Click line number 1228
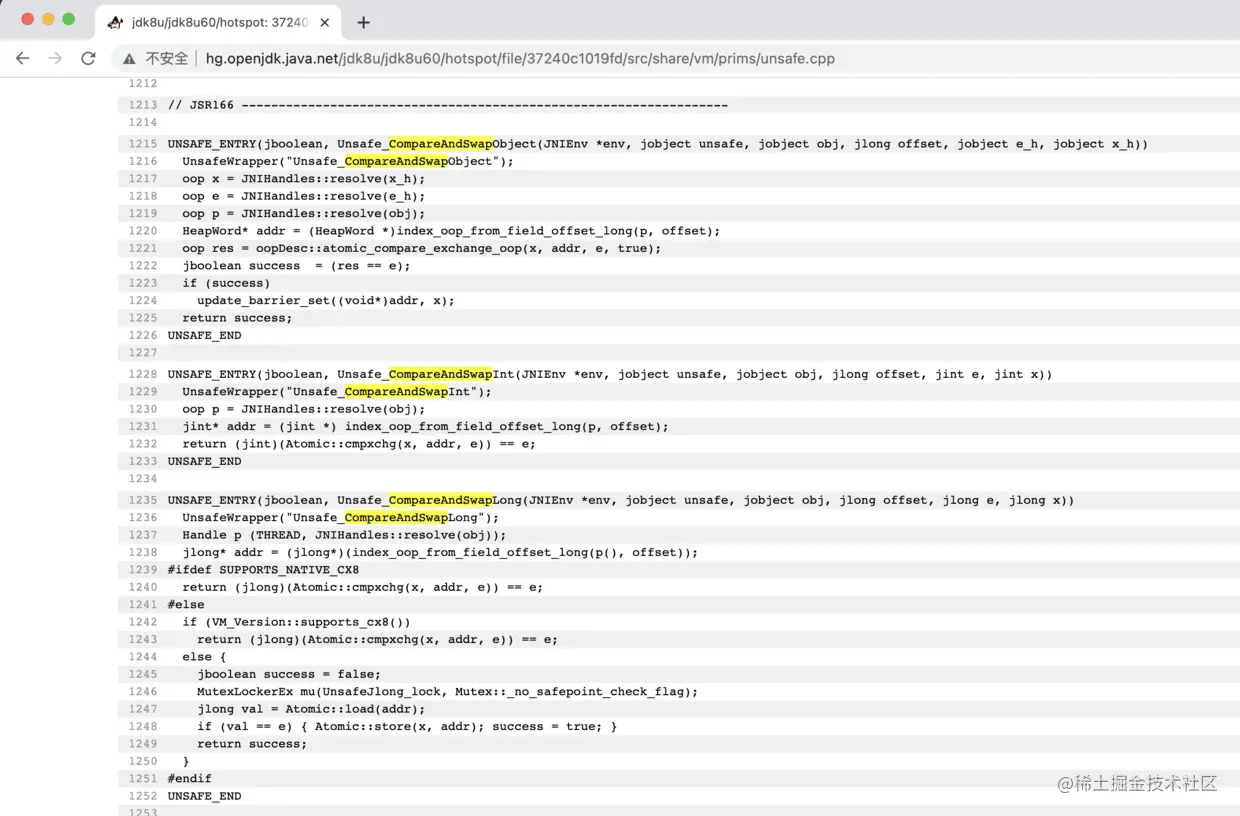This screenshot has height=816, width=1240. coord(142,374)
